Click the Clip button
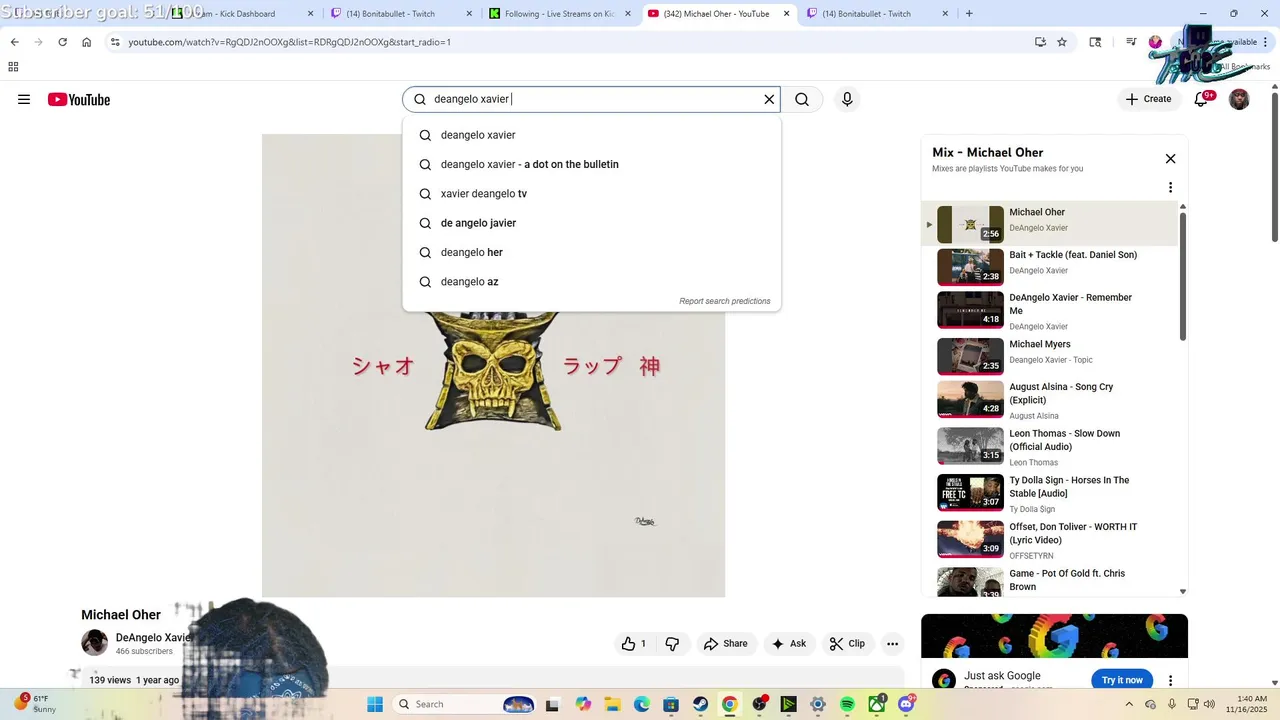 coord(847,644)
